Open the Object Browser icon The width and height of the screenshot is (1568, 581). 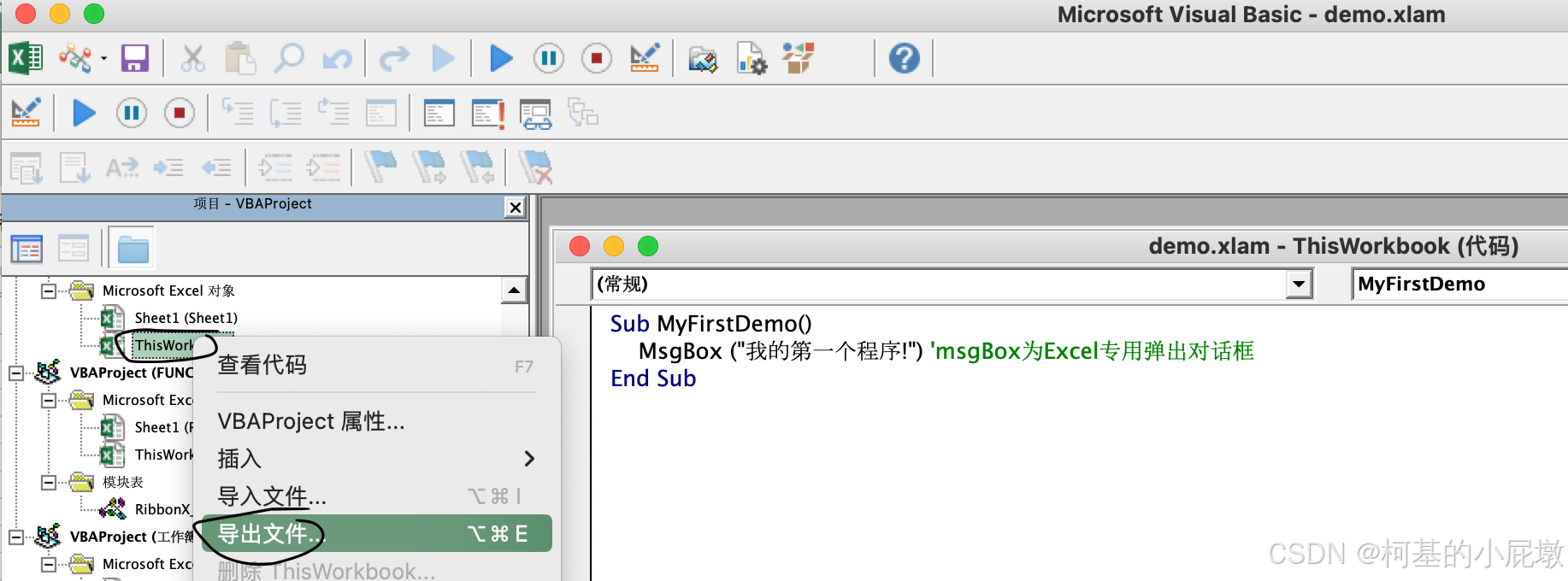pyautogui.click(x=799, y=58)
